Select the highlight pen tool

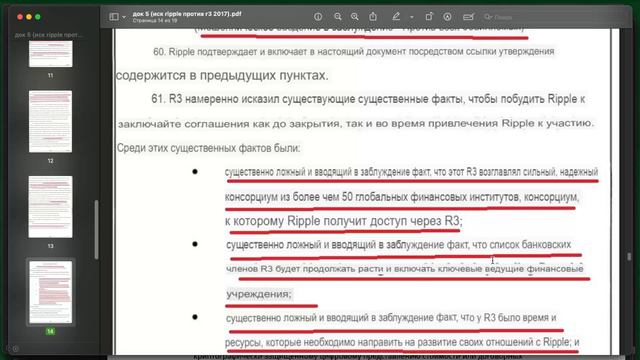pyautogui.click(x=396, y=16)
